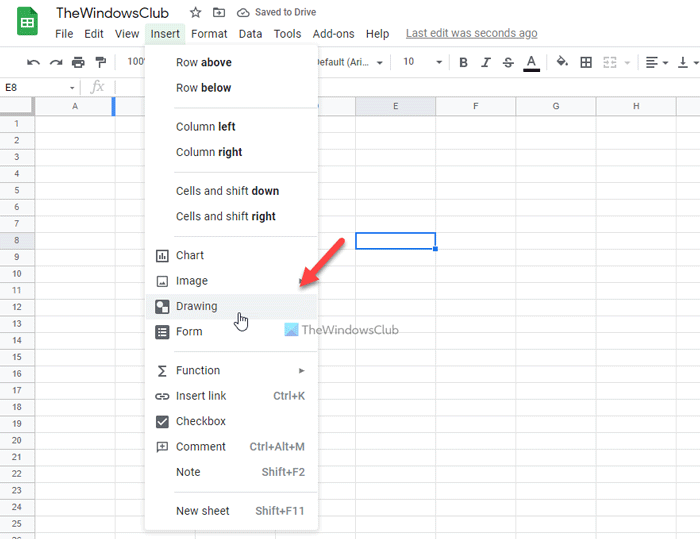Select column F header
The image size is (700, 539).
coord(475,106)
